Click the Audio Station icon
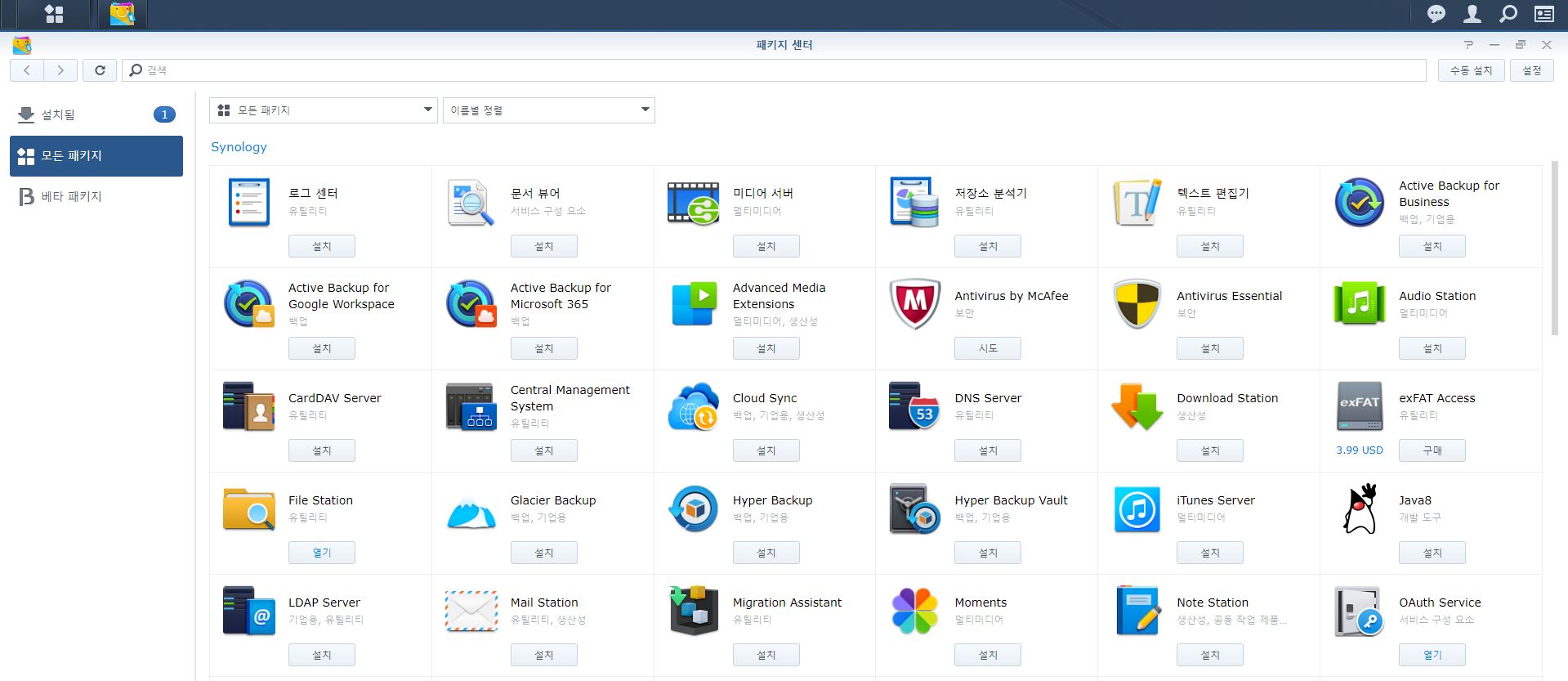Image resolution: width=1568 pixels, height=681 pixels. (1360, 303)
